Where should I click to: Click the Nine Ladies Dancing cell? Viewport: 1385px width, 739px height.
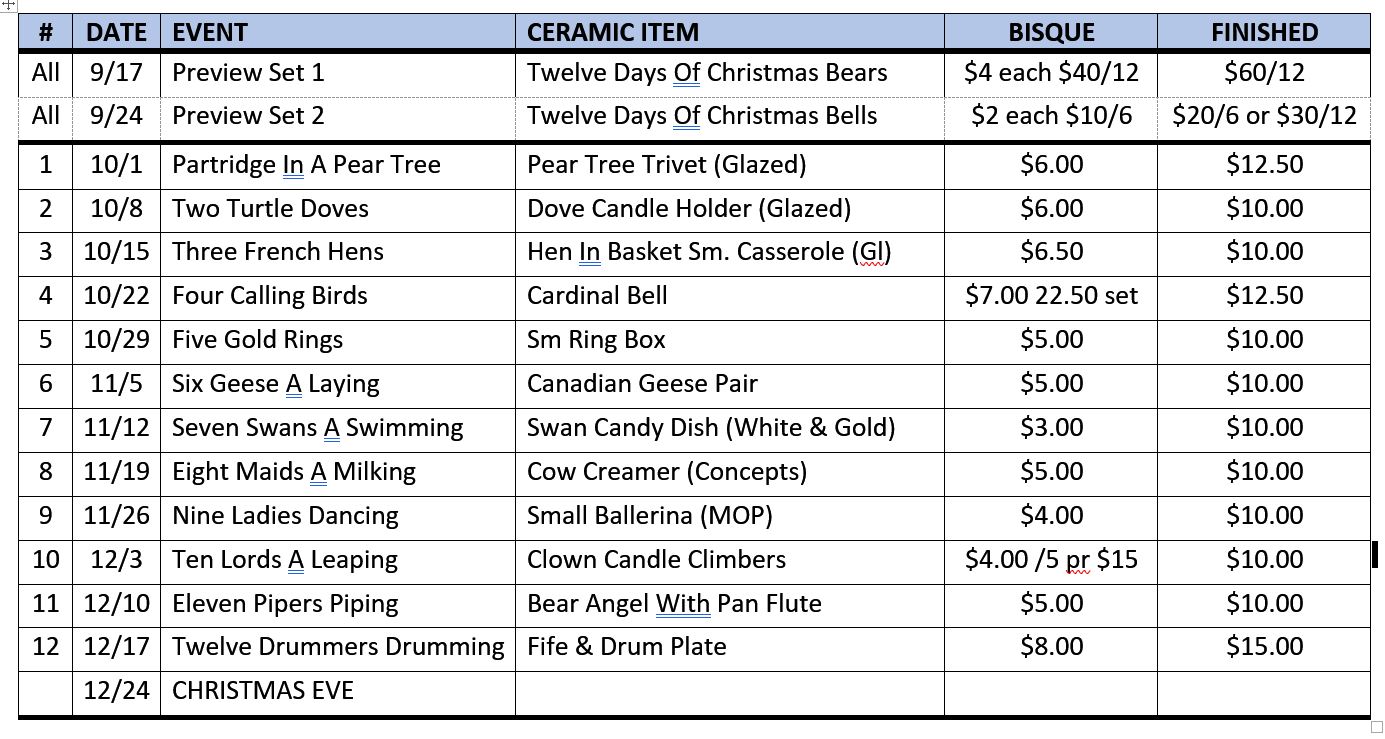[285, 516]
